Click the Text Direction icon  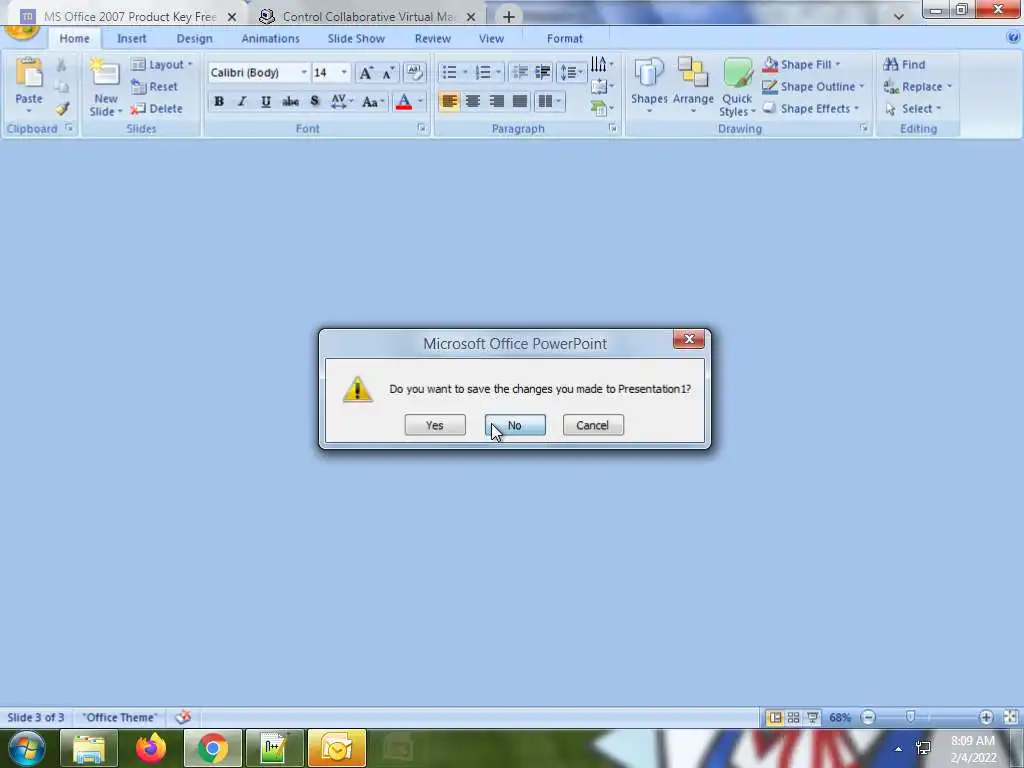coord(601,64)
